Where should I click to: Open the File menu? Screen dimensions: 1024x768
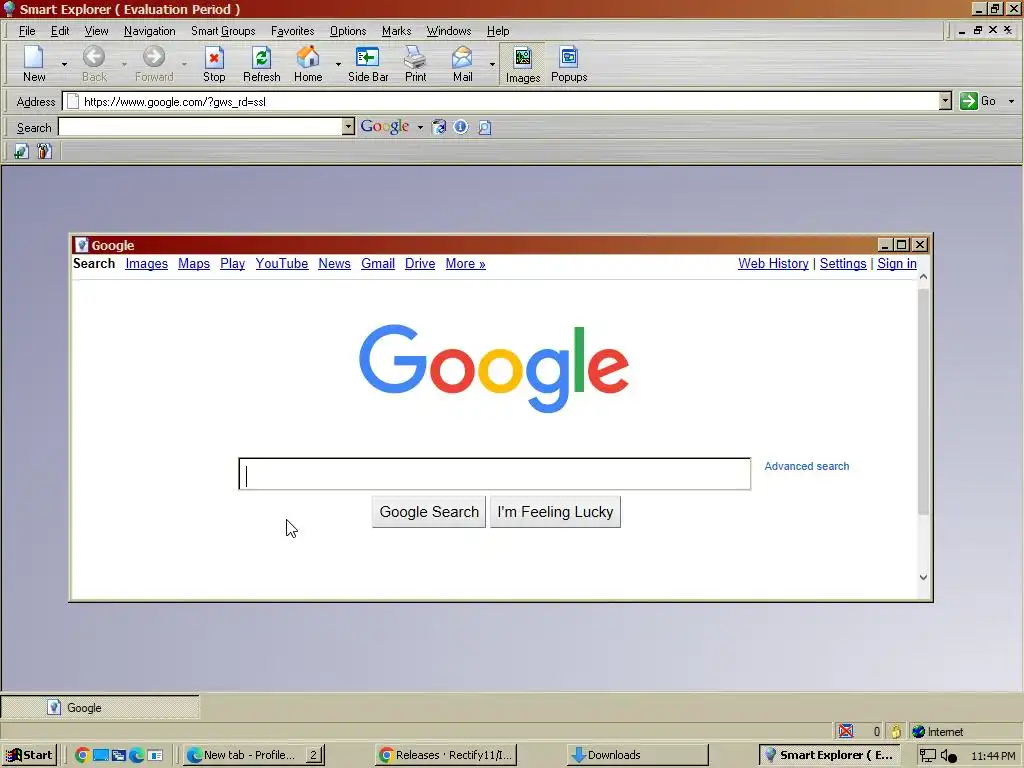pyautogui.click(x=27, y=31)
